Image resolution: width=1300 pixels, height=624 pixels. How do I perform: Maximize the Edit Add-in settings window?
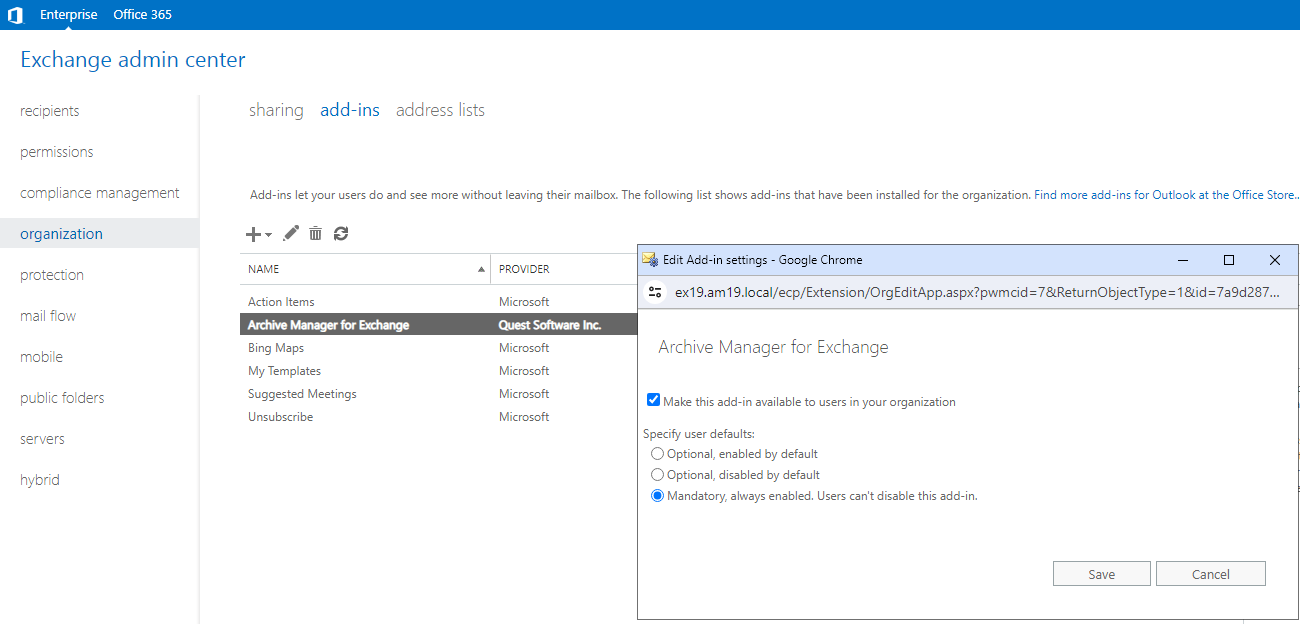(x=1229, y=260)
